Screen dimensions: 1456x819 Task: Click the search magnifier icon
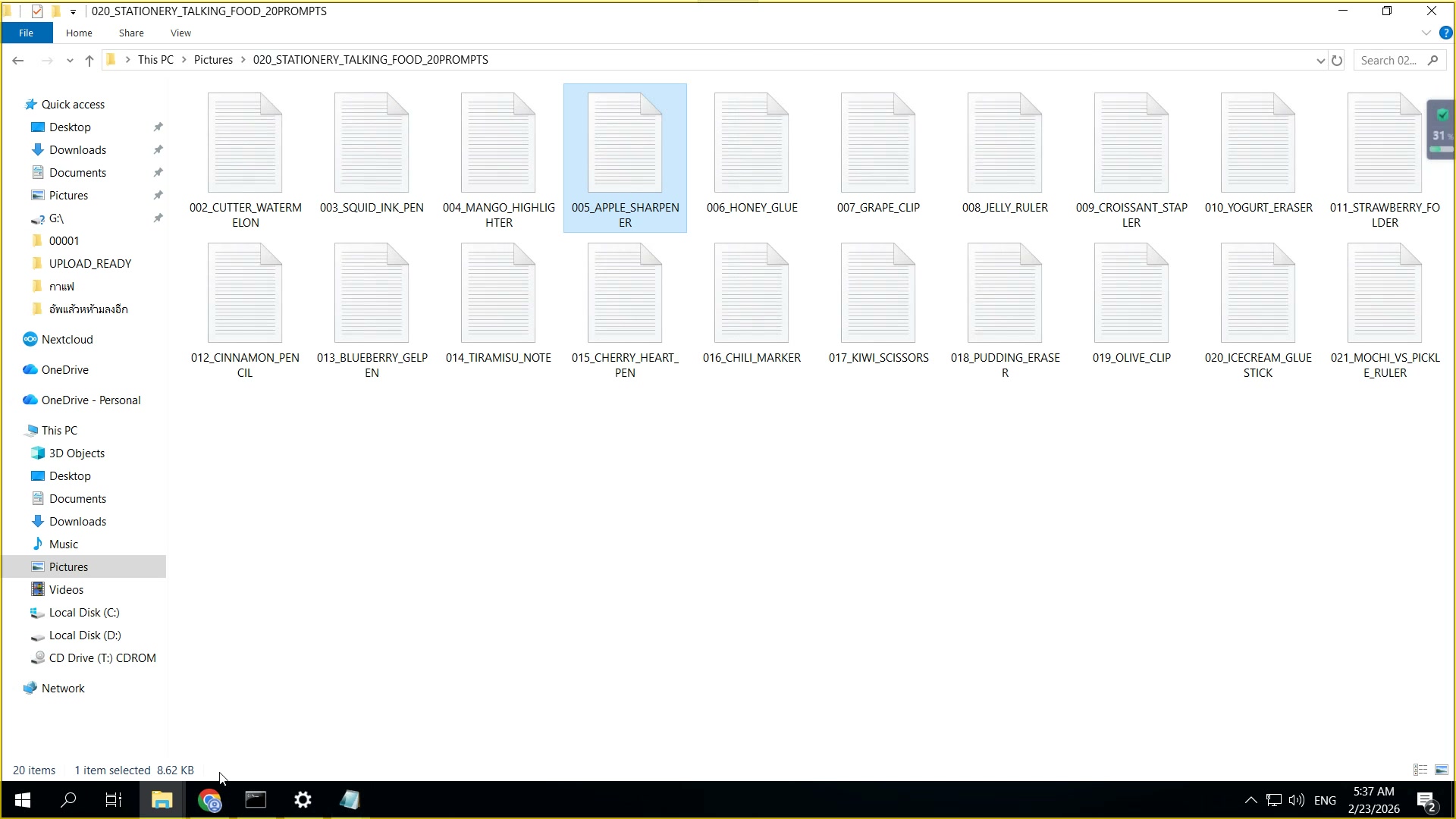point(1433,60)
